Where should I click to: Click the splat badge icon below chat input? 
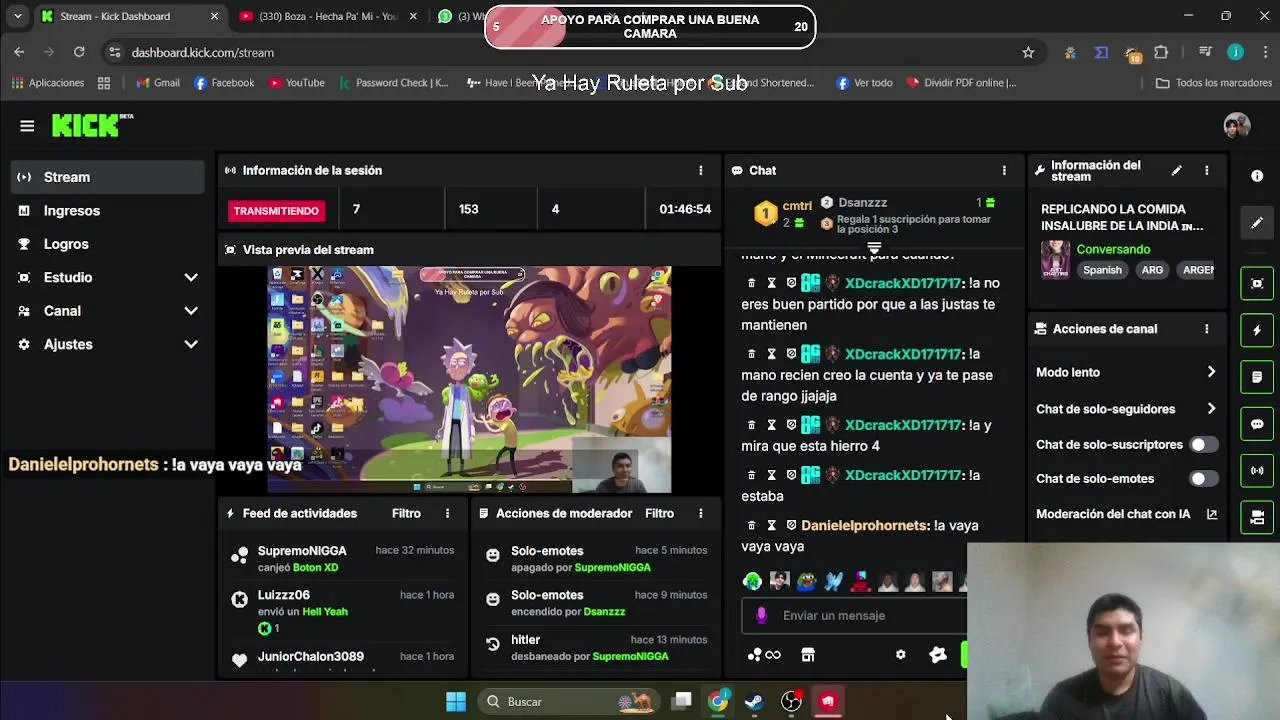click(937, 655)
